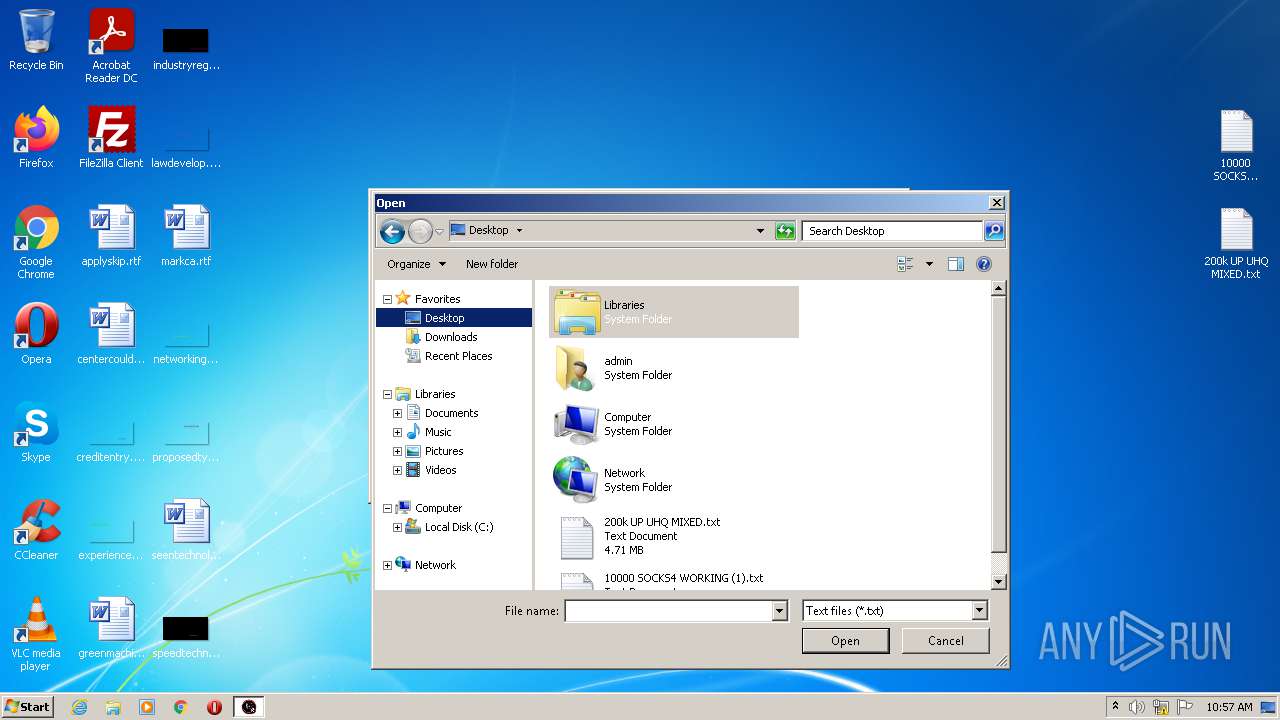Open the Organize menu
The height and width of the screenshot is (720, 1280).
point(416,264)
